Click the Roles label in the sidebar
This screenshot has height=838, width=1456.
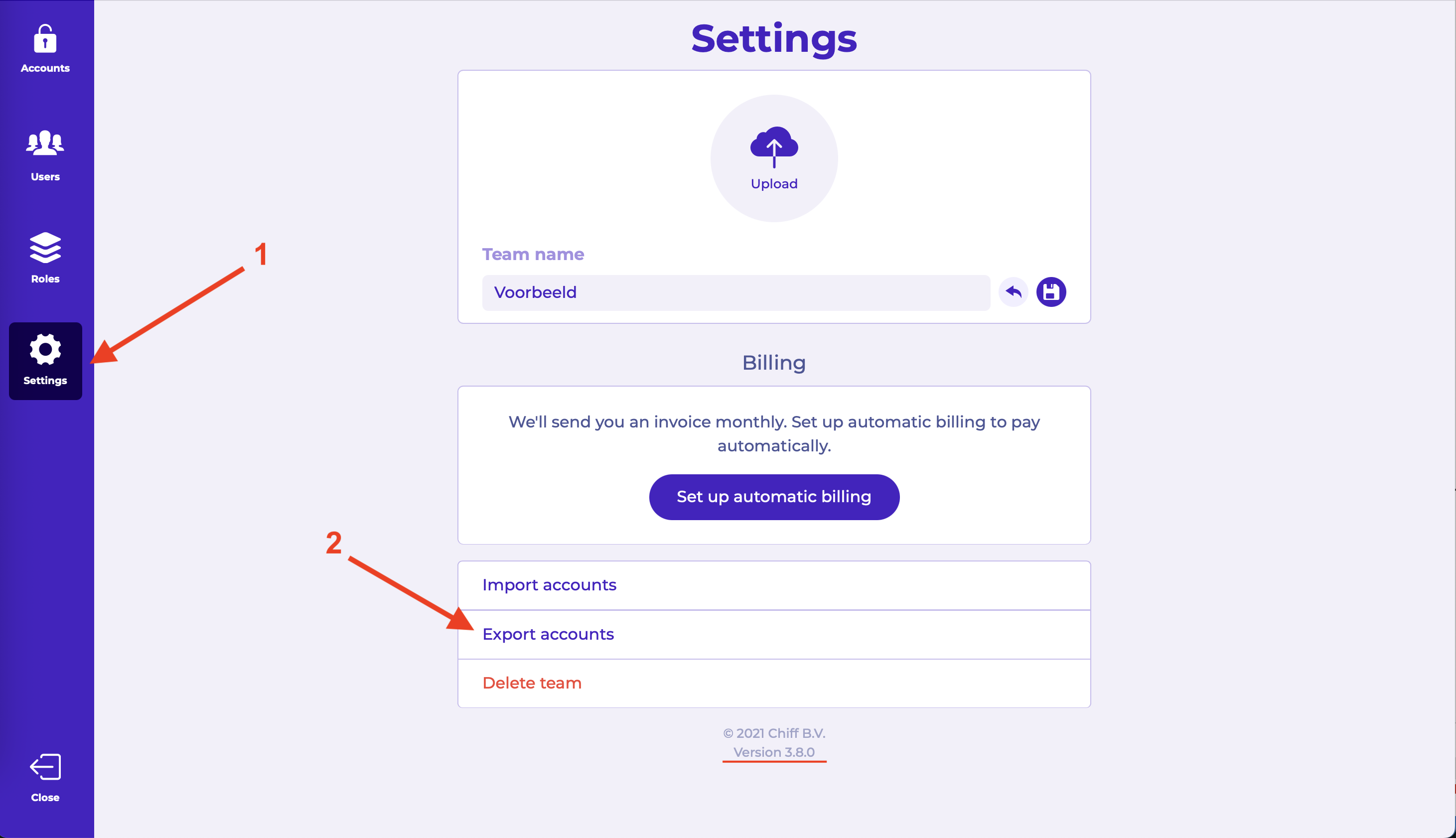tap(45, 279)
